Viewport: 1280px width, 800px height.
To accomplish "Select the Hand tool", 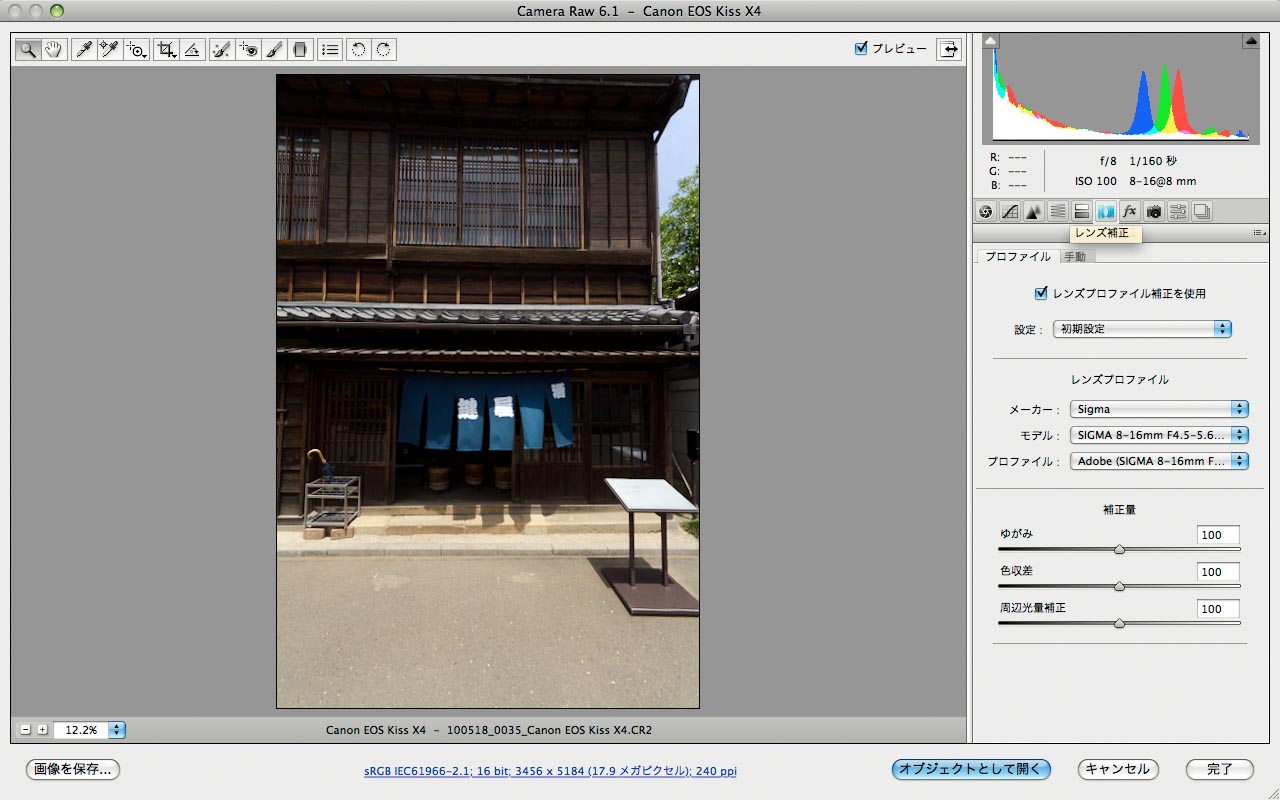I will 52,49.
